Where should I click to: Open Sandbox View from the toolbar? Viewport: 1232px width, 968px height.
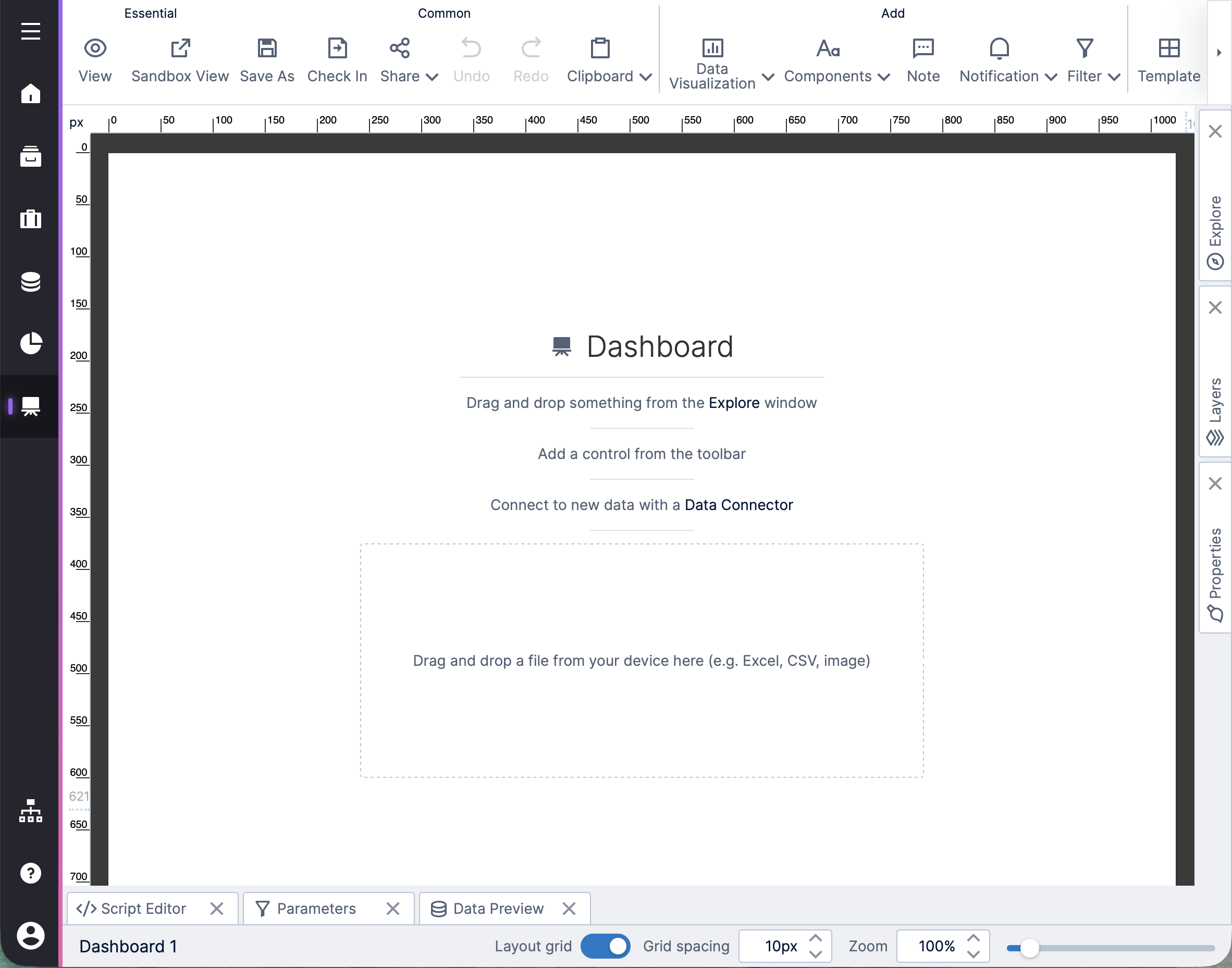(x=180, y=60)
